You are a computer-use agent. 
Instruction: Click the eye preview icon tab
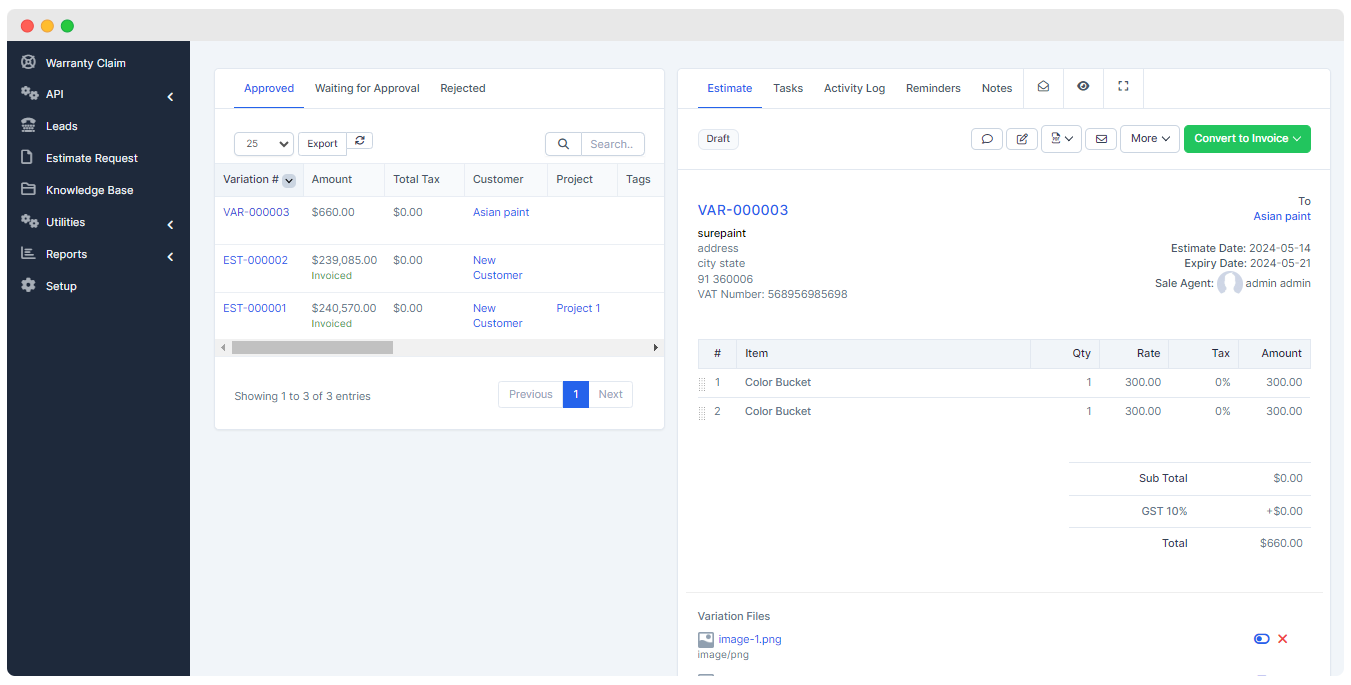(x=1083, y=87)
